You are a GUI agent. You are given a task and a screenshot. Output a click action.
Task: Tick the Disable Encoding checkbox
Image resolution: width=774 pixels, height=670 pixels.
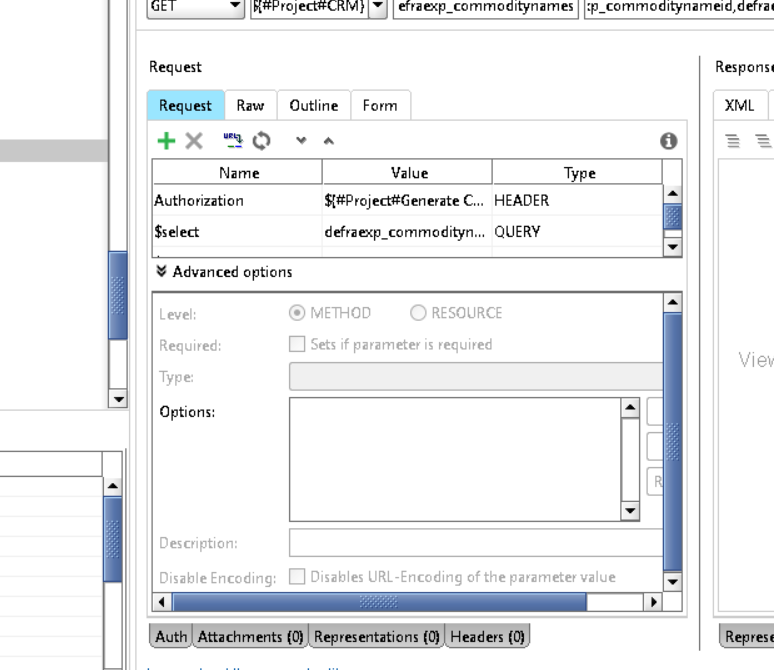click(x=297, y=576)
